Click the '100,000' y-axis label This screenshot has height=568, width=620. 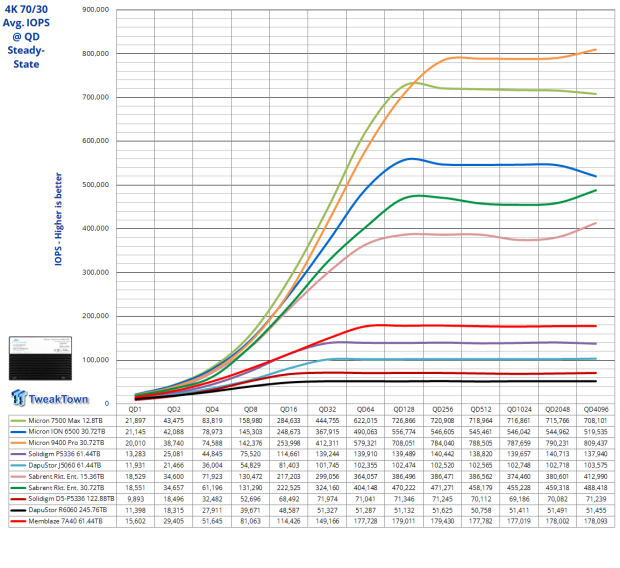(95, 360)
